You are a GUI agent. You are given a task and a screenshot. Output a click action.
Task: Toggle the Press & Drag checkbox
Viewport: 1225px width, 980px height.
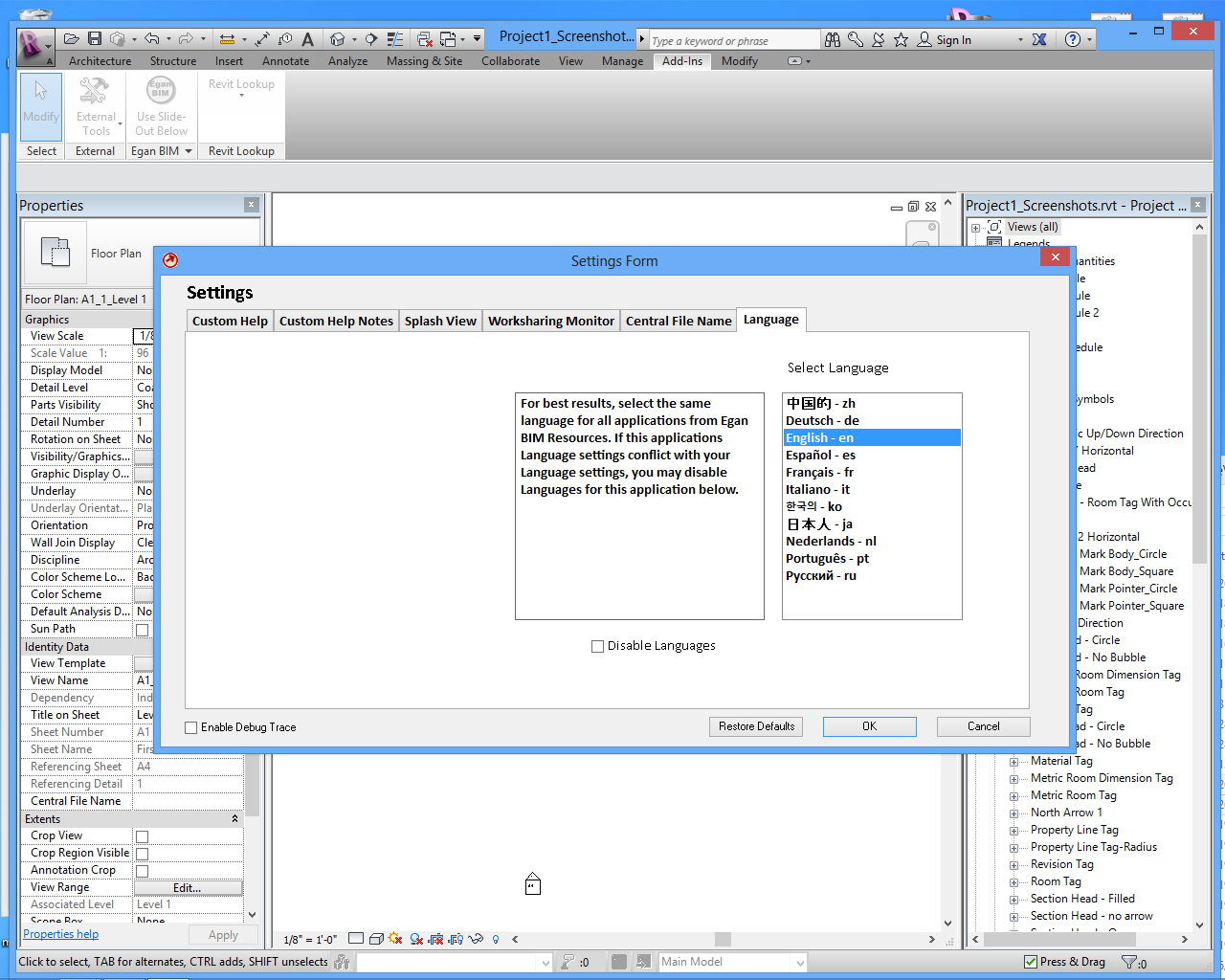(x=1031, y=962)
